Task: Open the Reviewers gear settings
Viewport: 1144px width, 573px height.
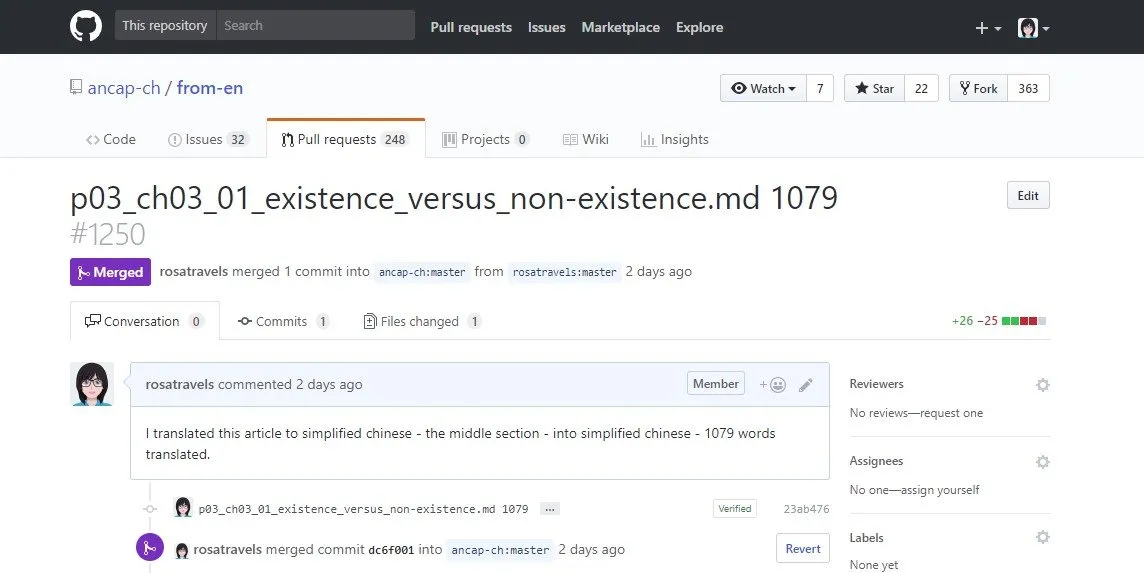Action: [x=1042, y=385]
